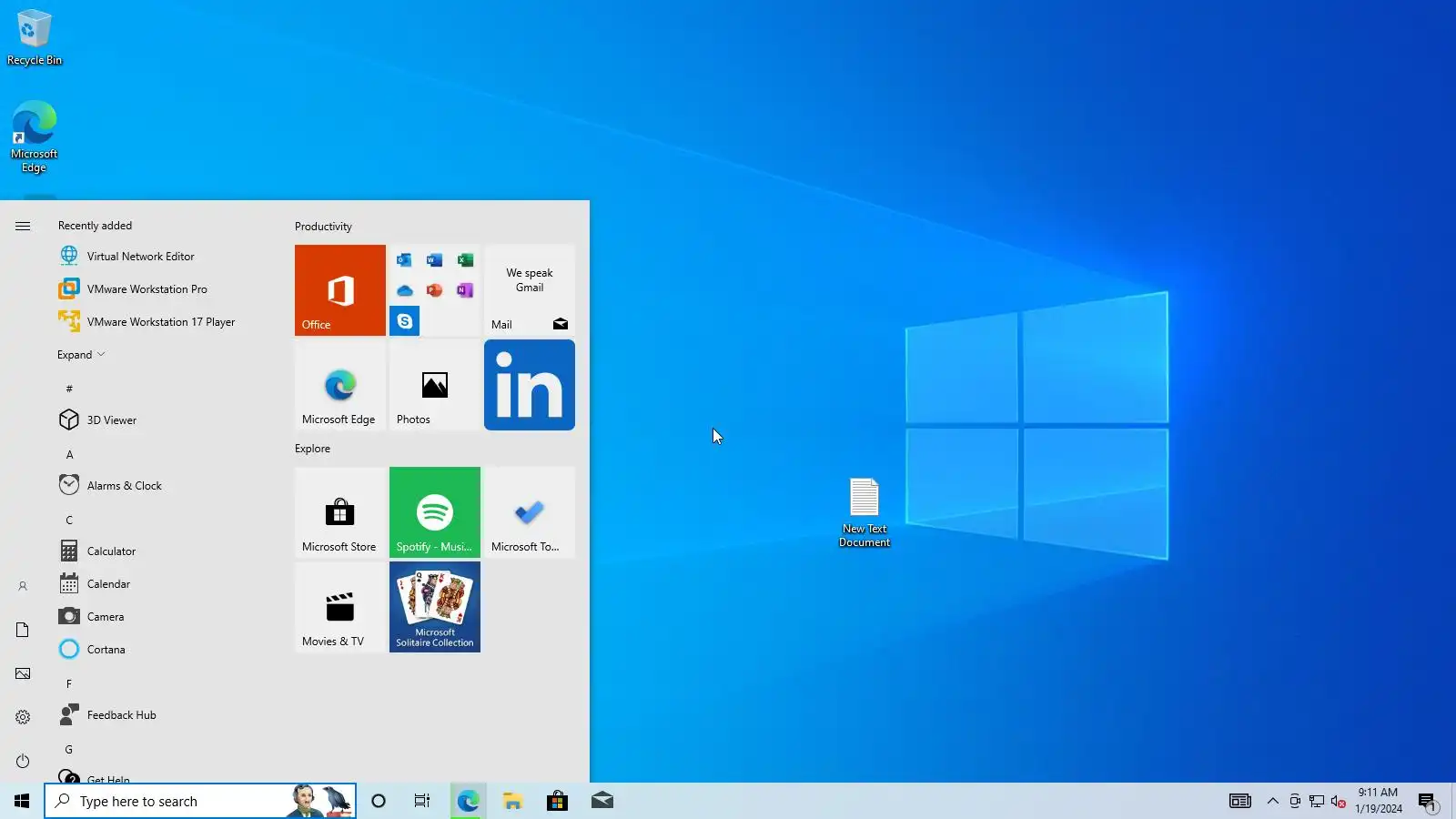Select New Text Document on the desktop

(x=864, y=513)
